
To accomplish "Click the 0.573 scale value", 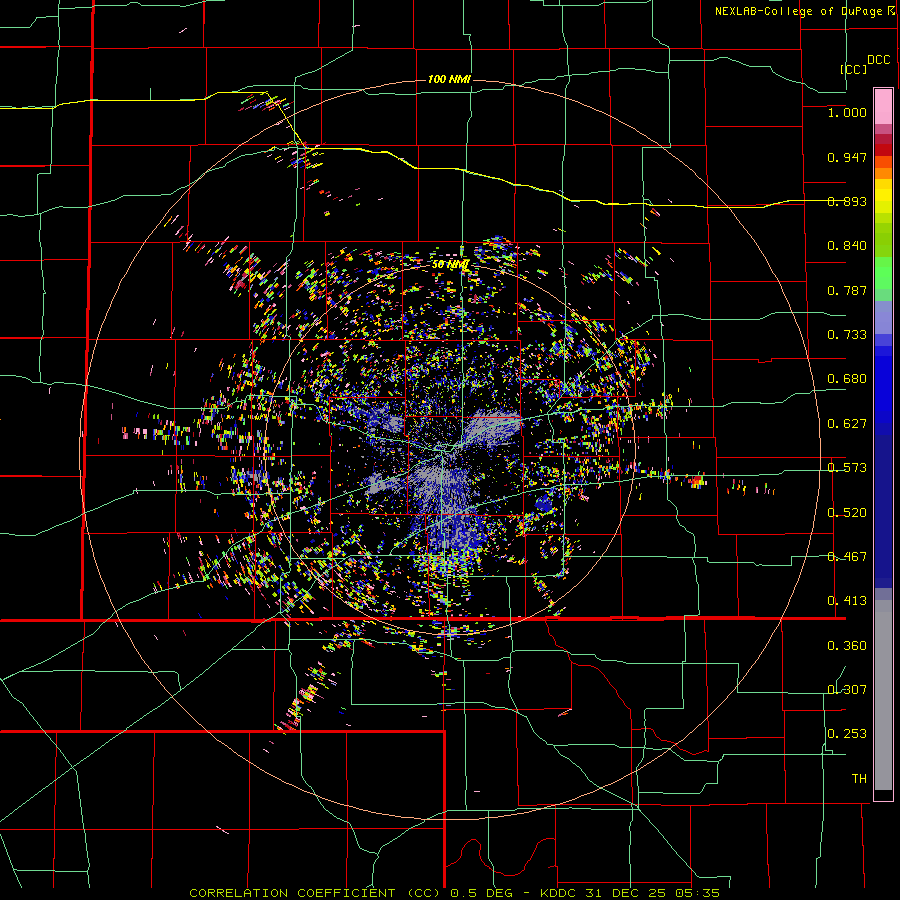I will point(847,468).
